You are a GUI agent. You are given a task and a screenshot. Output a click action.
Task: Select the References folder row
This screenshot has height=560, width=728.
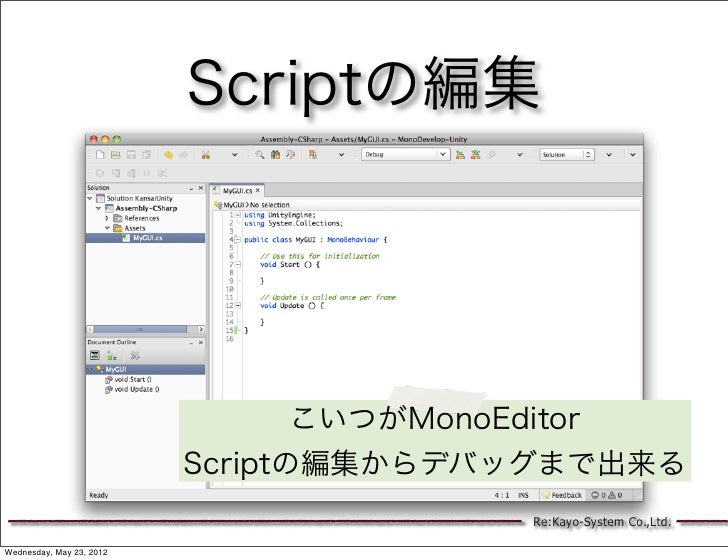145,218
